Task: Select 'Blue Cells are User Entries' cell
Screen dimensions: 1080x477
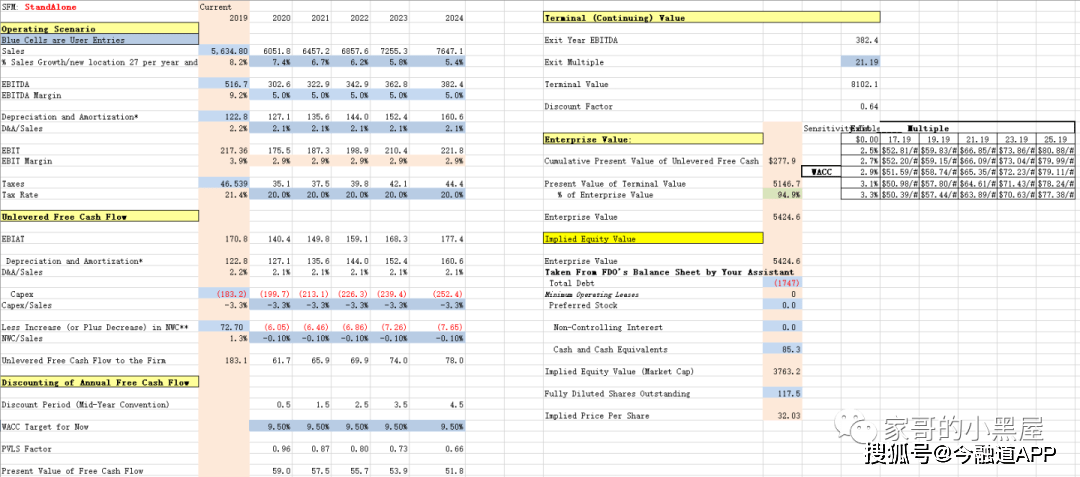Action: point(99,40)
